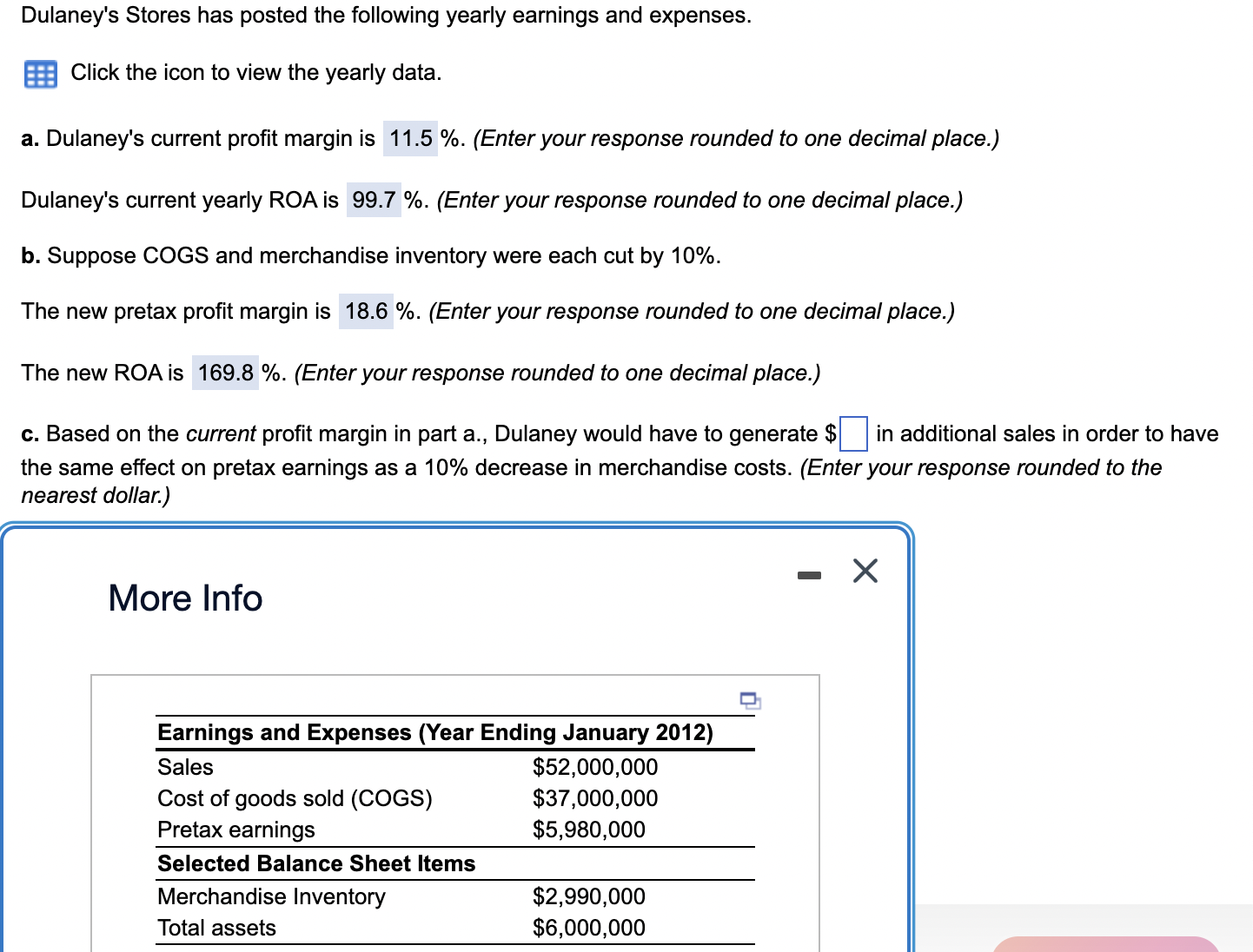
Task: Click the Merchandise Inventory value $2,990,000
Action: click(x=589, y=896)
